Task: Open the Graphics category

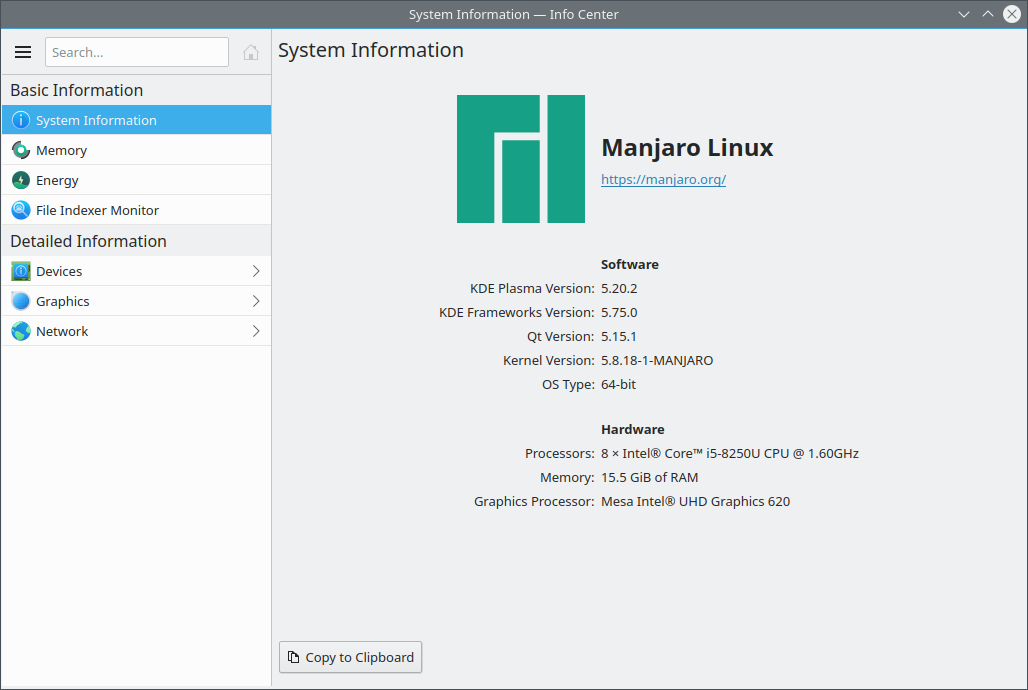Action: coord(136,301)
